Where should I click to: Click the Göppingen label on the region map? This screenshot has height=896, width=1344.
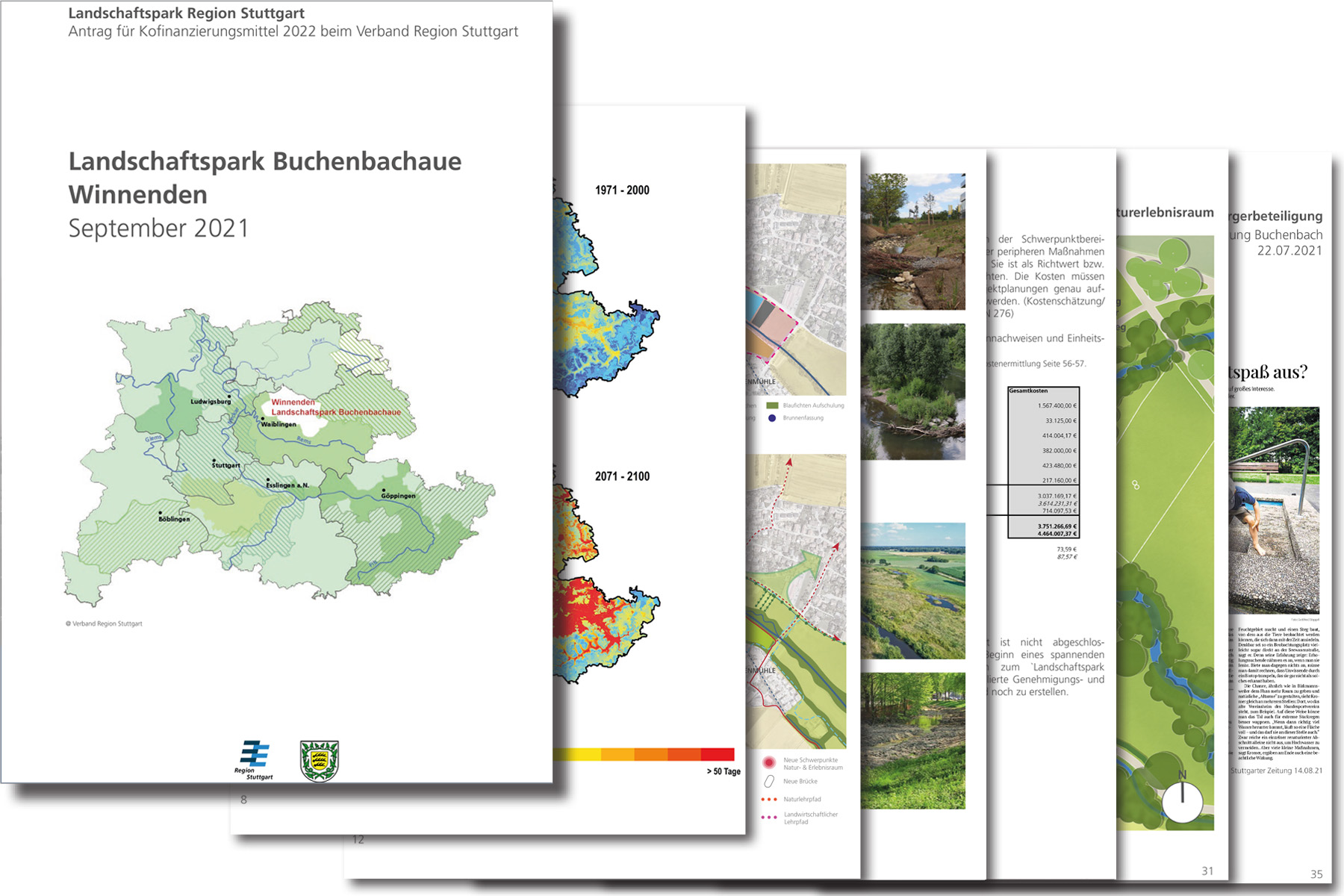coord(398,496)
